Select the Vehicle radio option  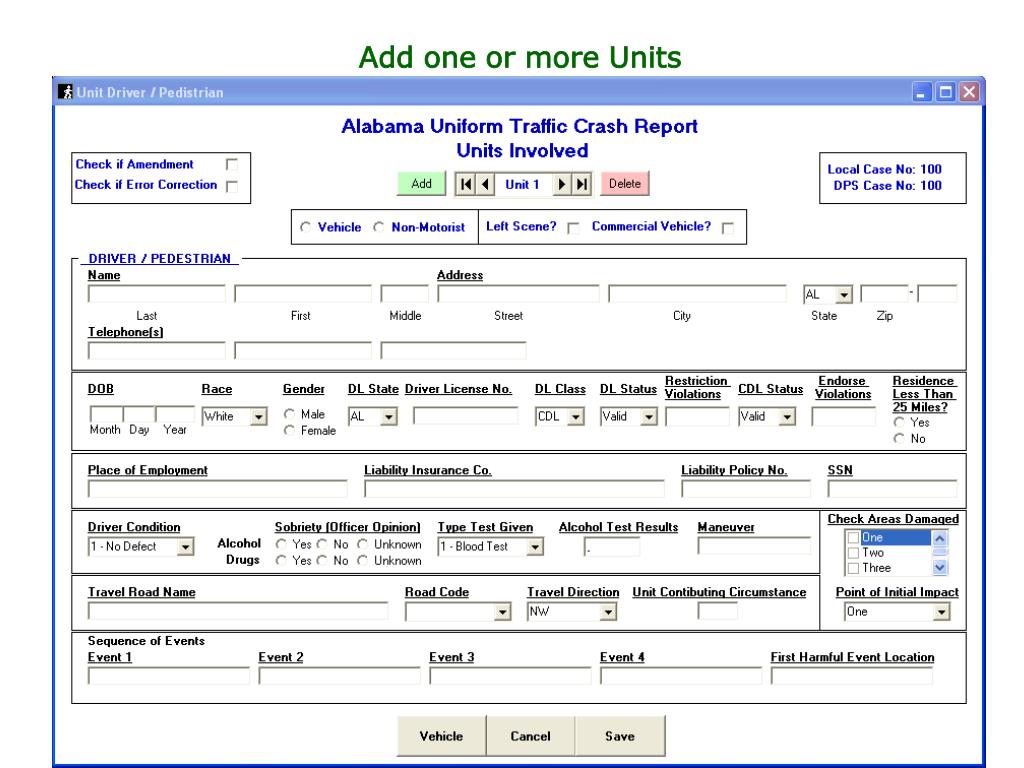click(305, 227)
